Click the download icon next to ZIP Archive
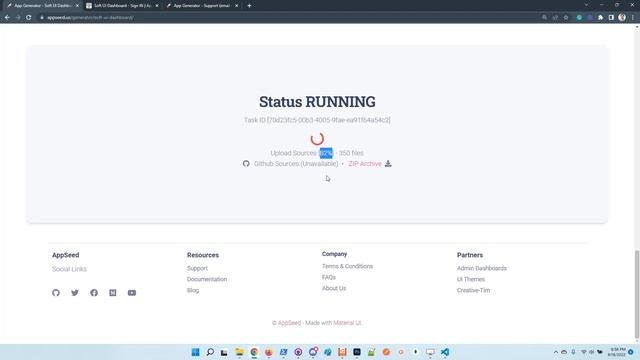 pyautogui.click(x=388, y=164)
